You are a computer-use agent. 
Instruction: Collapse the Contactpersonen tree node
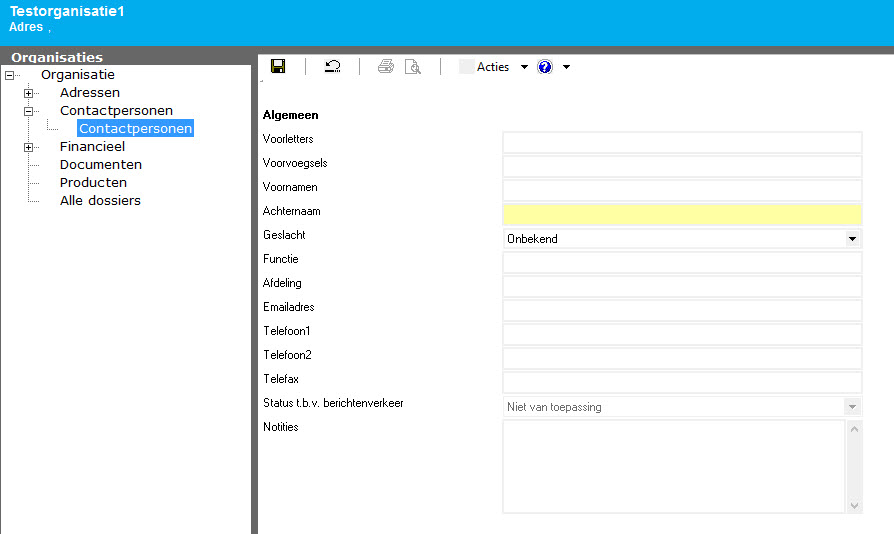pos(29,111)
